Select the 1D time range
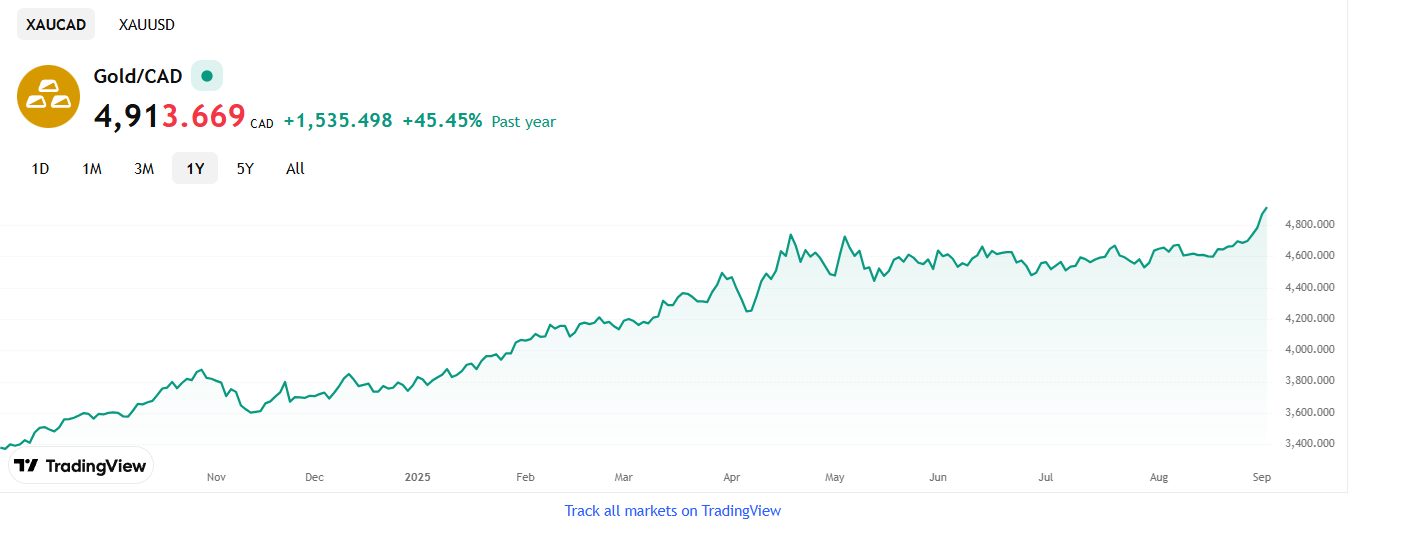This screenshot has height=541, width=1407. coord(40,169)
